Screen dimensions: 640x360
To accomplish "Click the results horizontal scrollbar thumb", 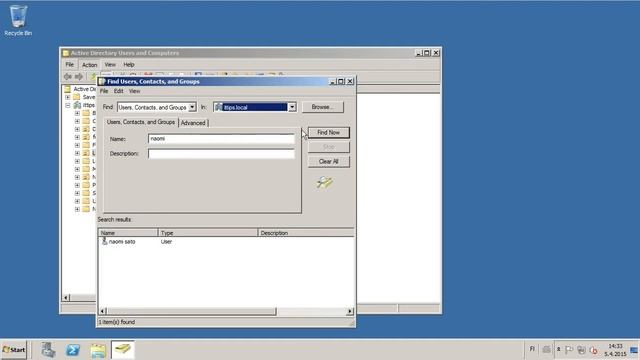I will coord(191,311).
